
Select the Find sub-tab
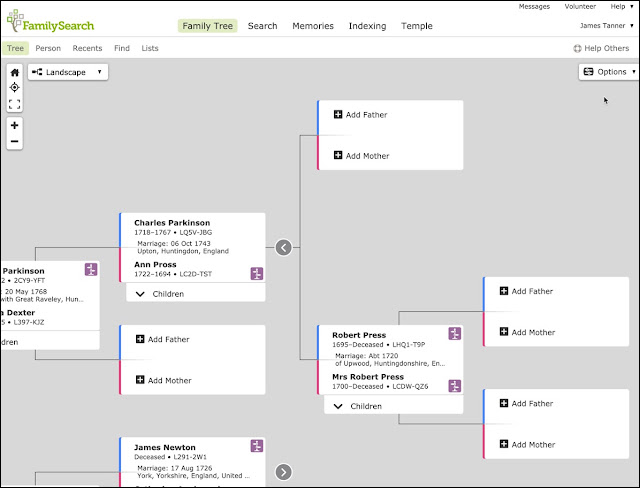[x=122, y=48]
